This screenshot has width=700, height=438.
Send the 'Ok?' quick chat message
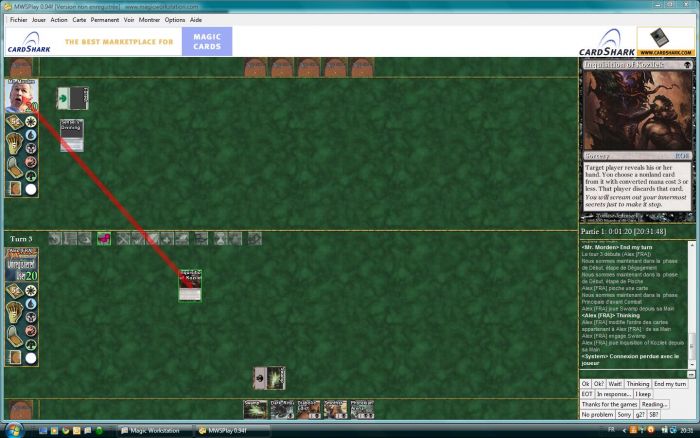coord(599,384)
